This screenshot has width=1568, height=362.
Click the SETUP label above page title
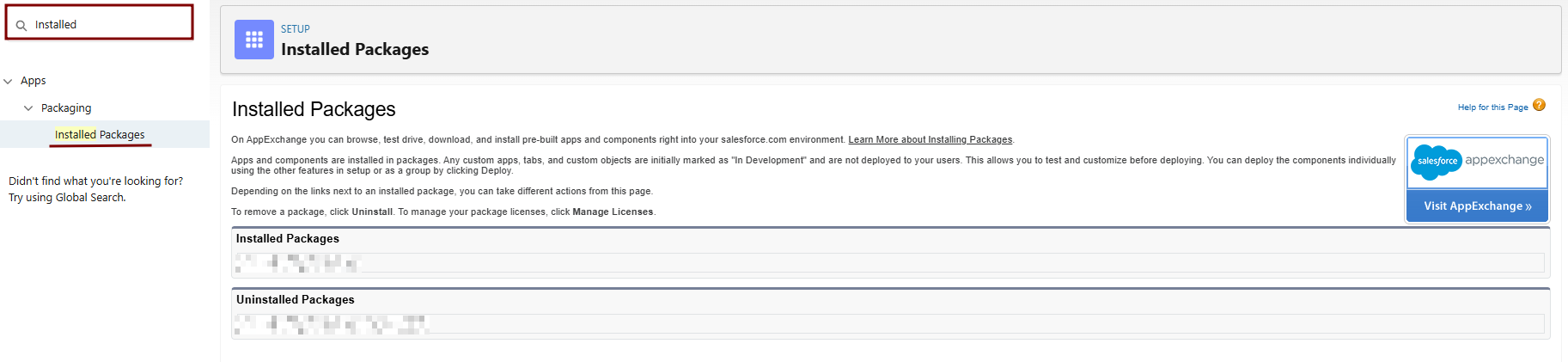[x=295, y=29]
